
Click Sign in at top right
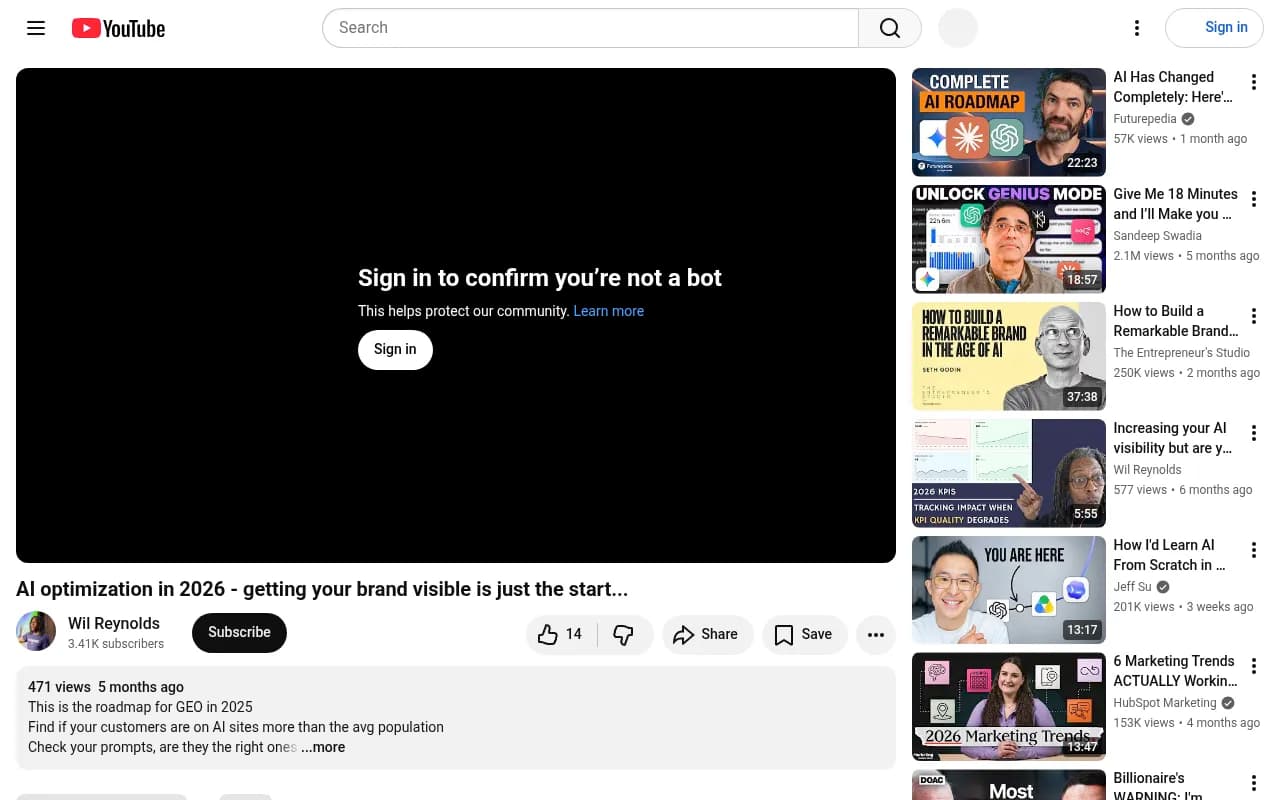click(x=1214, y=28)
